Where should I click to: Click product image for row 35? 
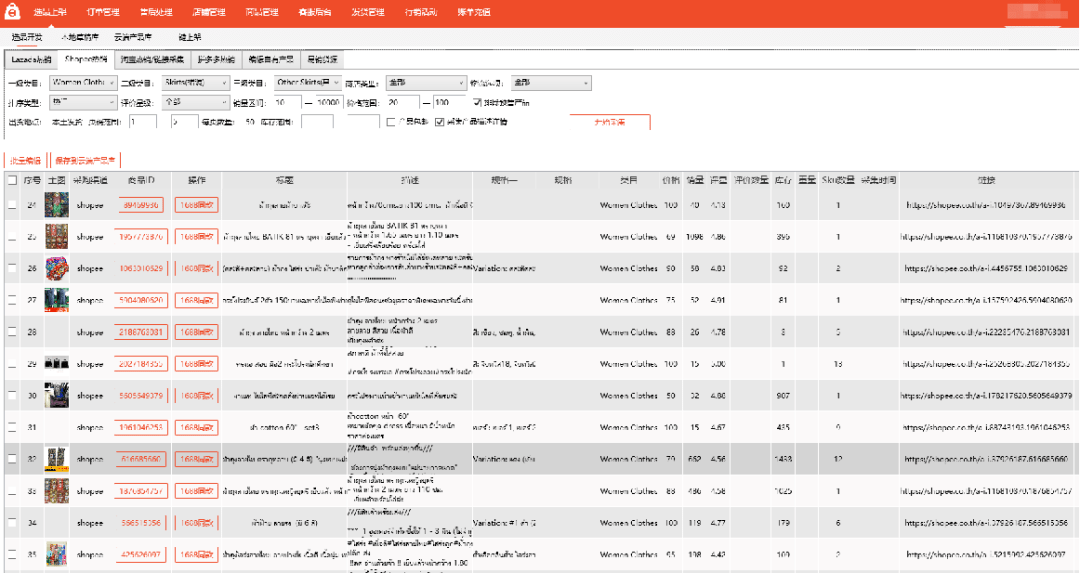click(56, 554)
